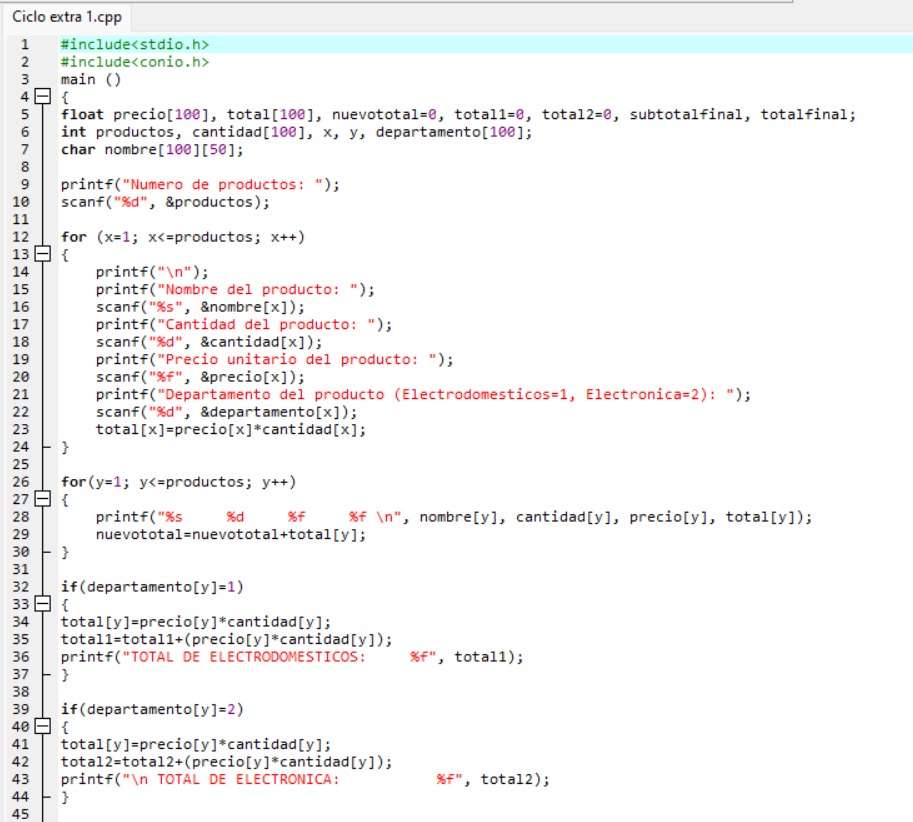Fold the departamento=2 if block at line 40
This screenshot has height=822, width=913.
[x=42, y=727]
